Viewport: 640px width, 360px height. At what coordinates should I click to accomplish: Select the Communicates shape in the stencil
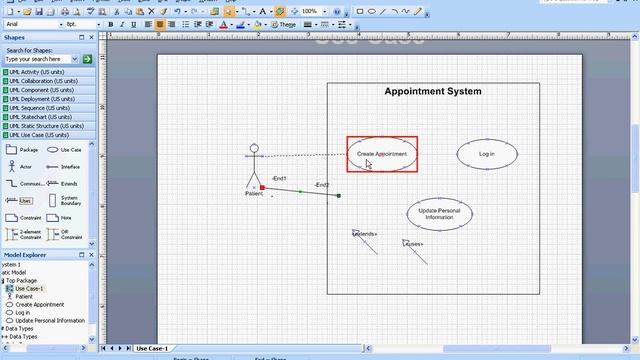(24, 184)
